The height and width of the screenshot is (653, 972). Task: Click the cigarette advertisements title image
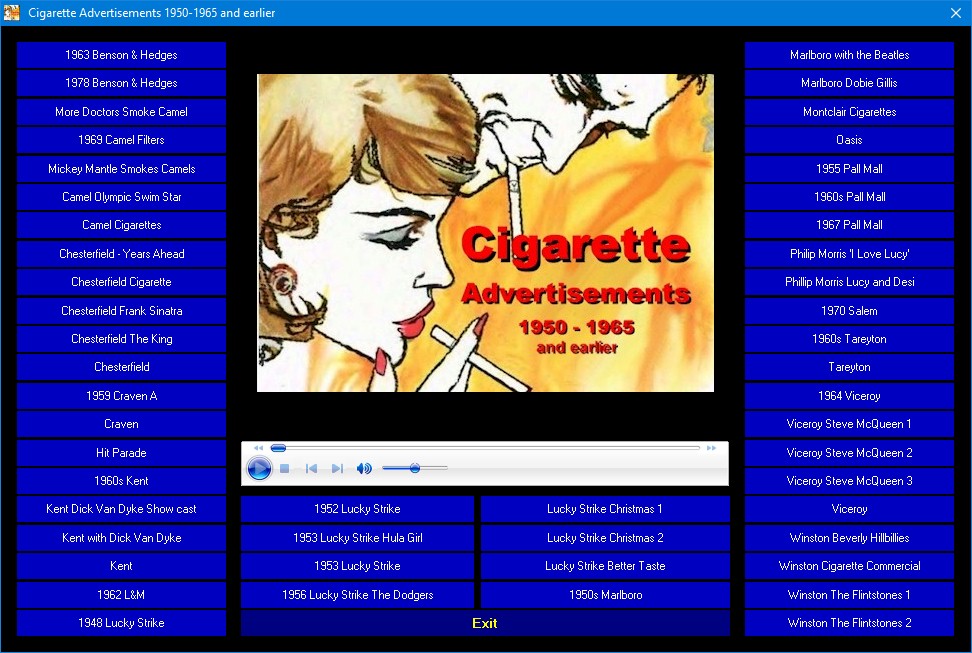[485, 233]
